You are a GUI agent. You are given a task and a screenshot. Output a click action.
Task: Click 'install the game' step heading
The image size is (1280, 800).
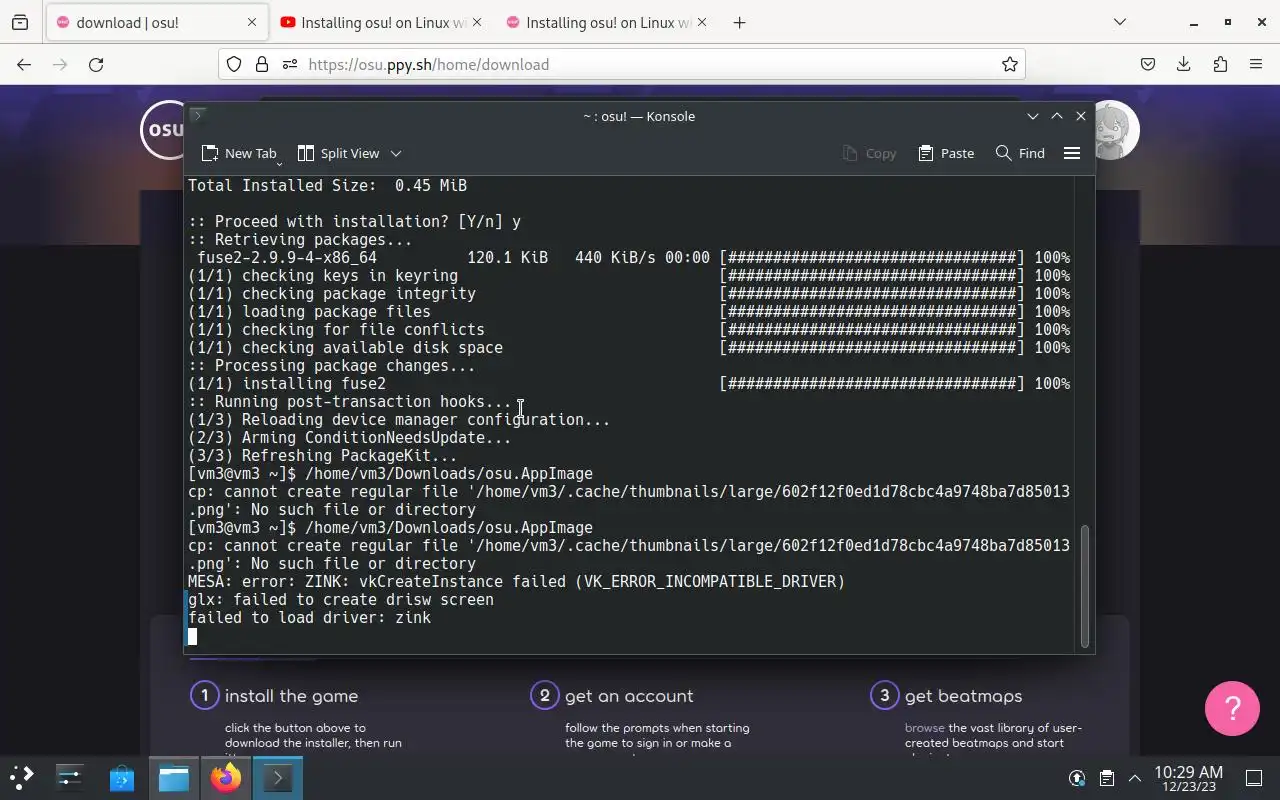coord(291,696)
